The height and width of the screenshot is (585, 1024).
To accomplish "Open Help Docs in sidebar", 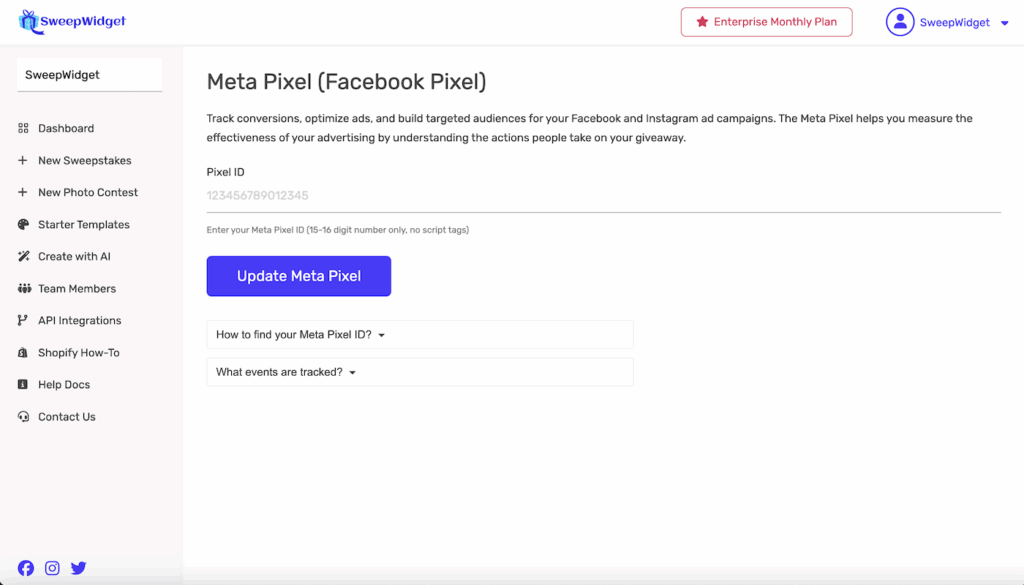I will click(x=64, y=384).
